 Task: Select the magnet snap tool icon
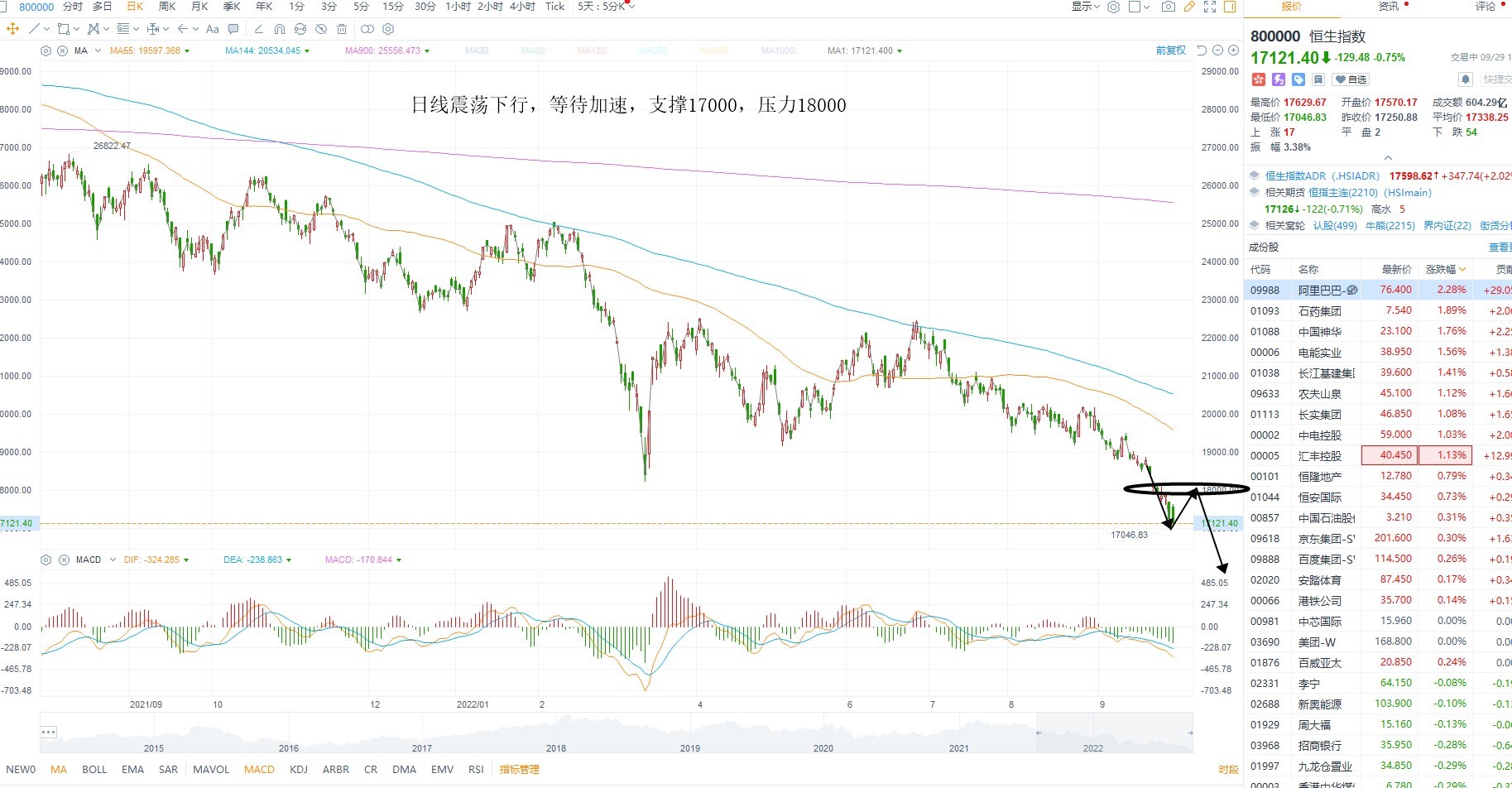point(280,29)
